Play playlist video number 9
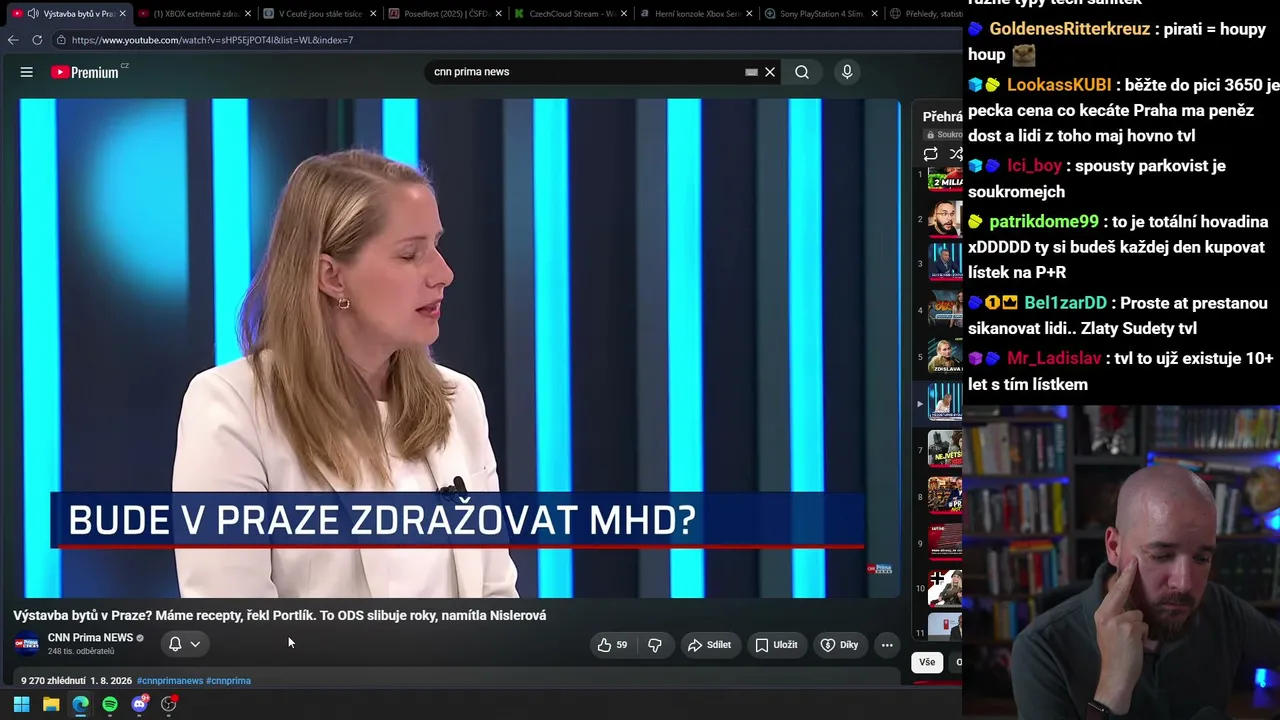Viewport: 1280px width, 720px height. click(944, 543)
